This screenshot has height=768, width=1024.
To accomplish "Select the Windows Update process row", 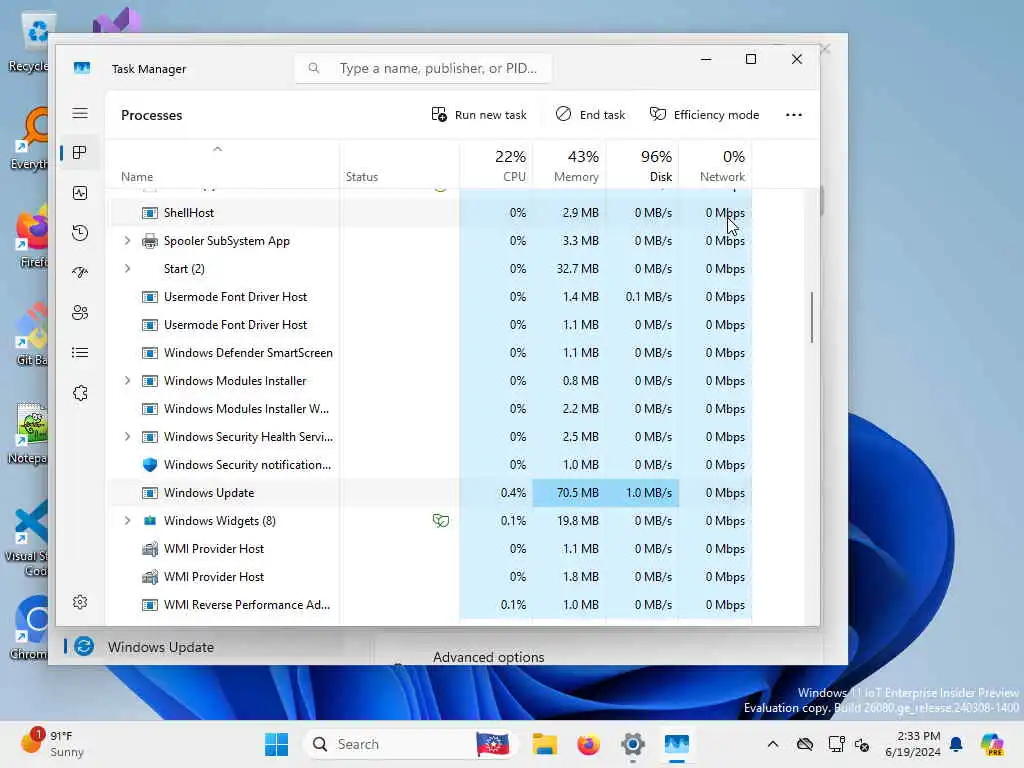I will (x=431, y=493).
